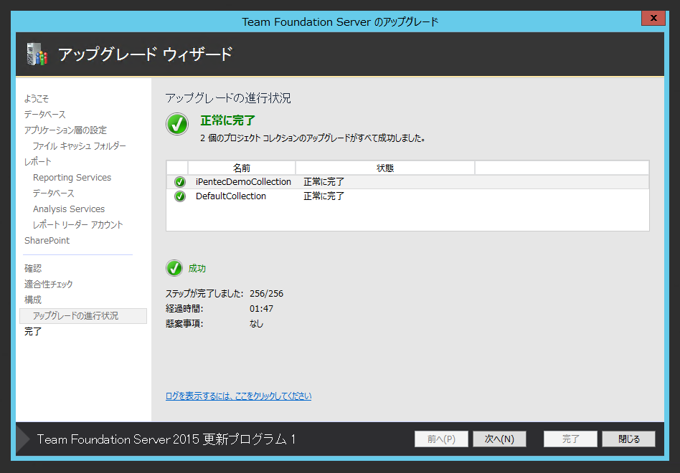The height and width of the screenshot is (473, 680).
Task: Click the アップグレード ウィザード header title
Action: click(145, 55)
